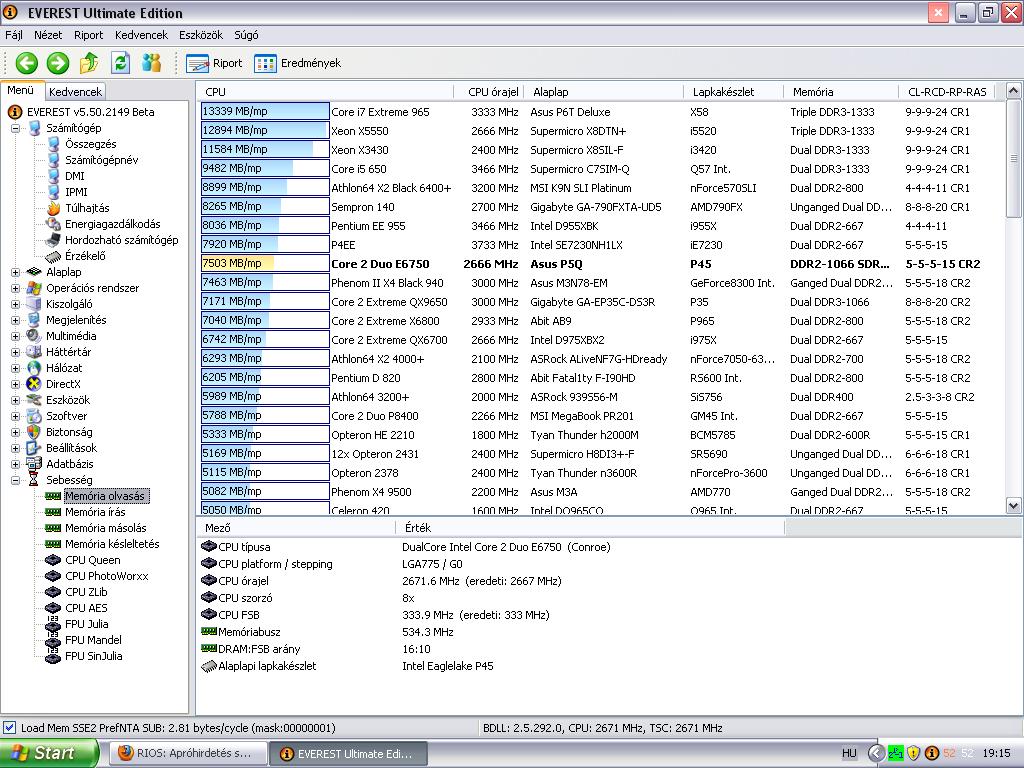Image resolution: width=1024 pixels, height=768 pixels.
Task: Click the 13339 MB/mp result bar
Action: click(x=264, y=112)
